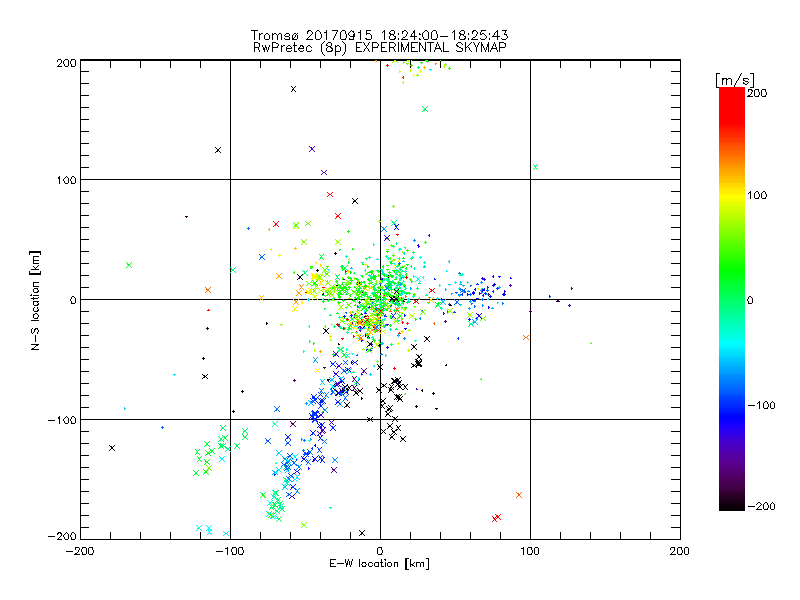Click N-S axis tick label -100

tap(62, 420)
